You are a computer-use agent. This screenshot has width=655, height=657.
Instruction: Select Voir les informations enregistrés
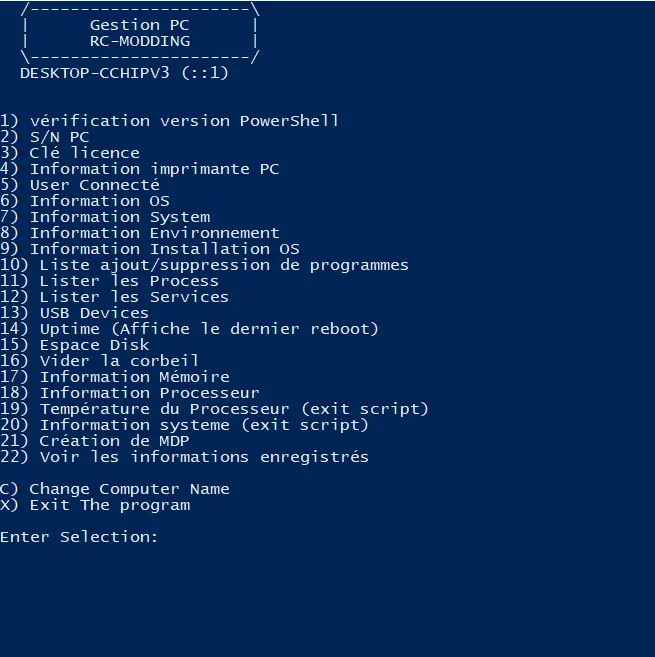tap(184, 457)
